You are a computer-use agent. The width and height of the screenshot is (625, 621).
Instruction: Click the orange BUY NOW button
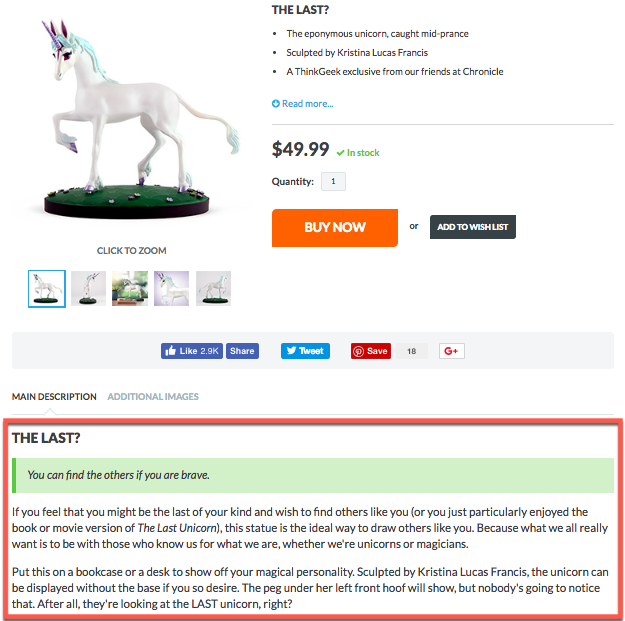tap(335, 228)
